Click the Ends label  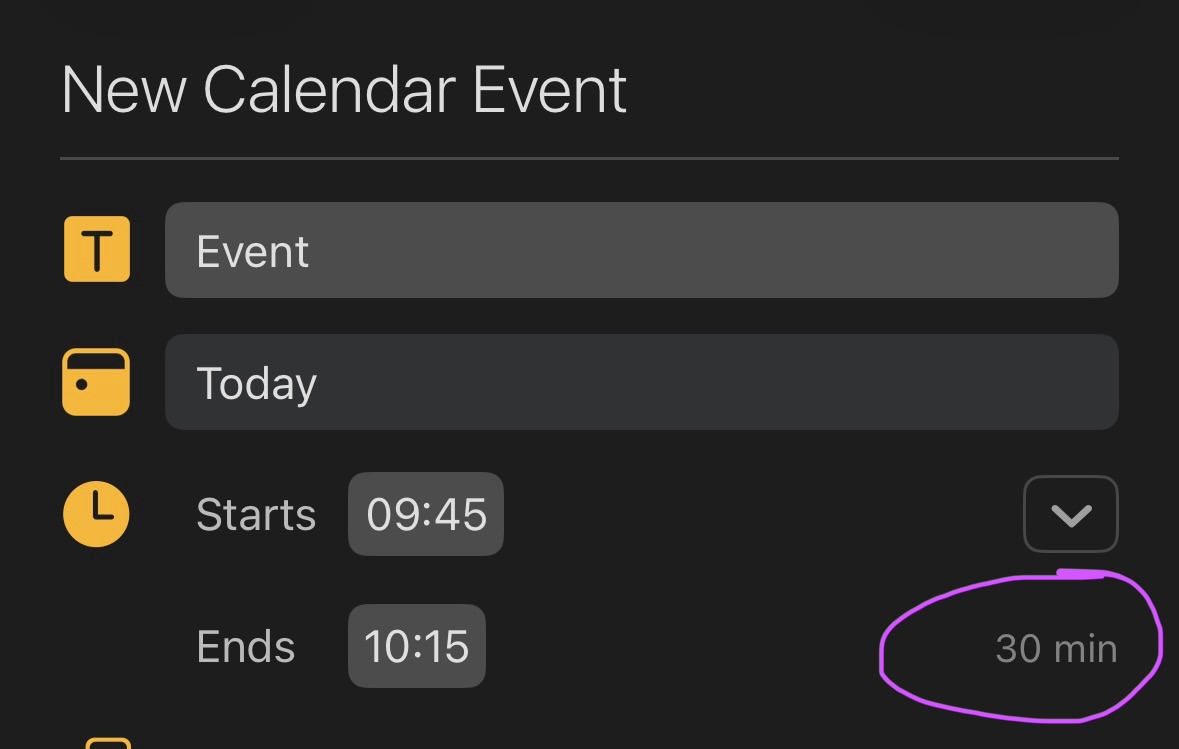pyautogui.click(x=246, y=647)
